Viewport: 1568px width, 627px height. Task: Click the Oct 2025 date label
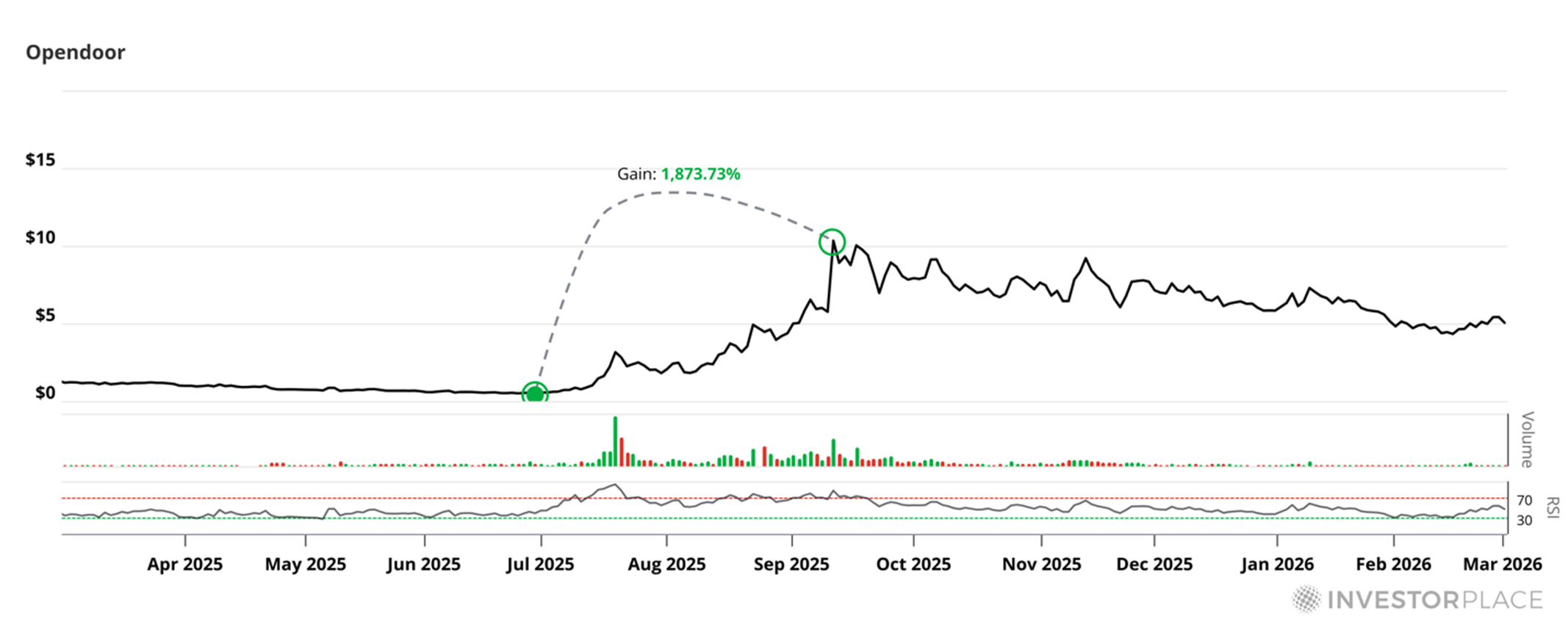point(913,564)
